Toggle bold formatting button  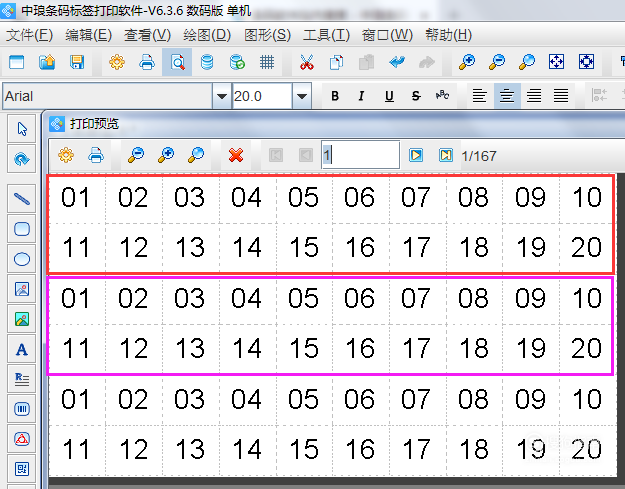click(335, 96)
